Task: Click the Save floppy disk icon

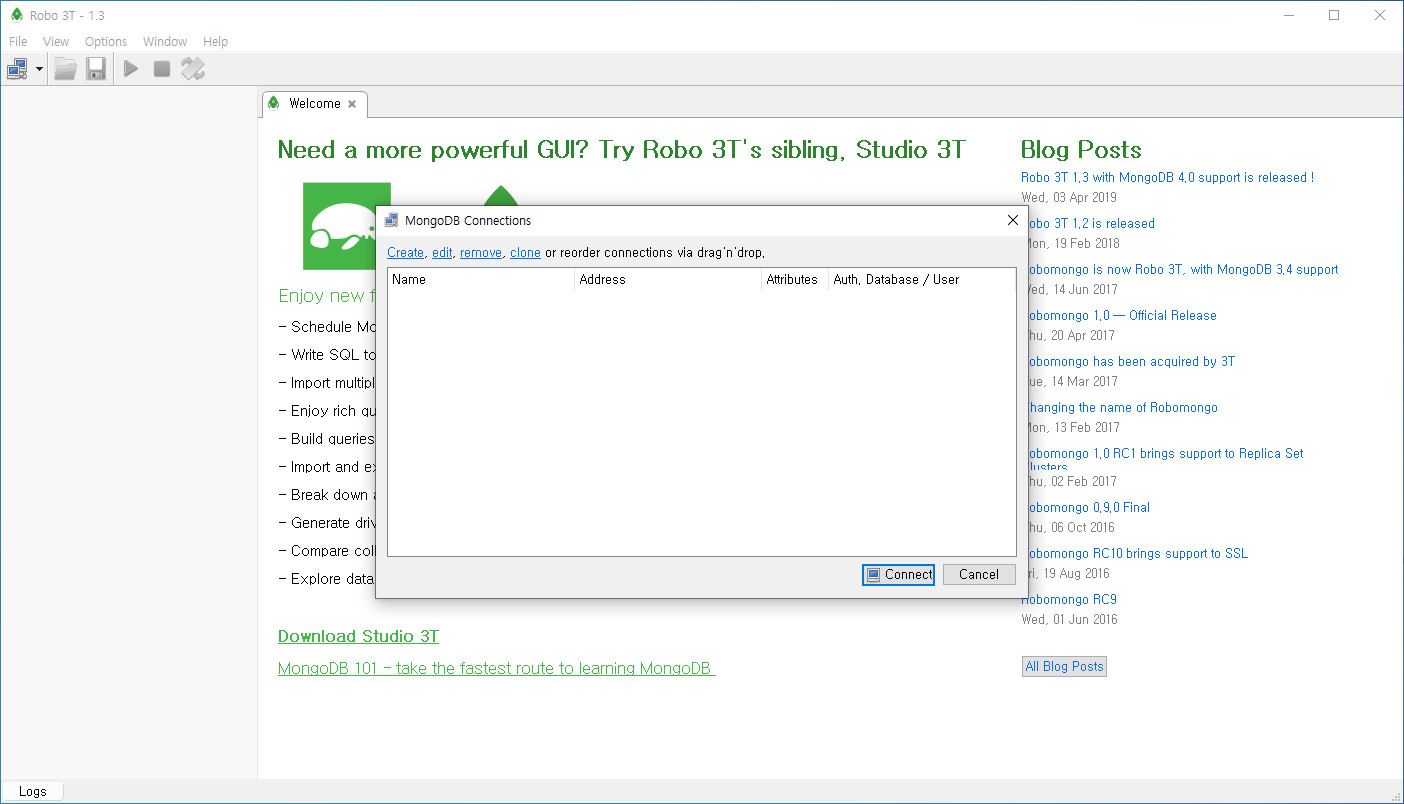Action: pos(96,69)
